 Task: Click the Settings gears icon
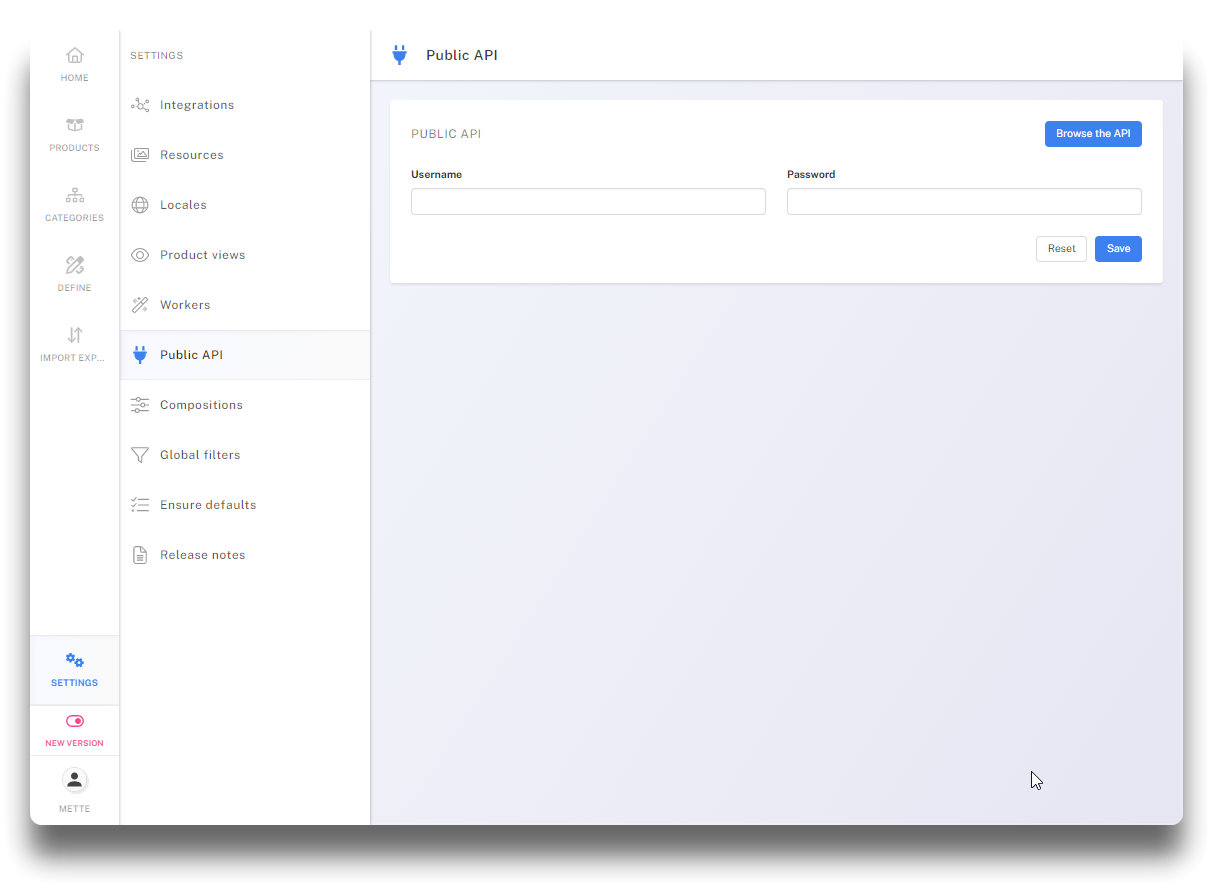[75, 661]
